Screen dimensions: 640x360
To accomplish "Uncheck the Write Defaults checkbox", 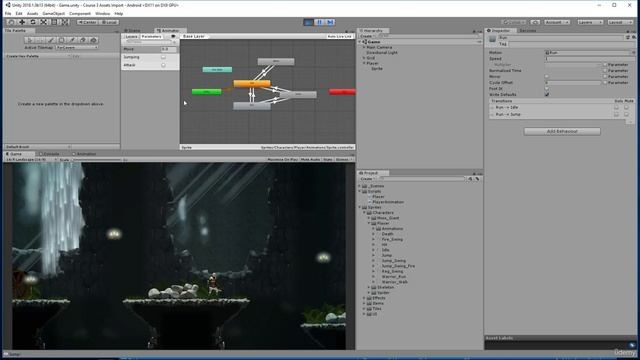I will click(547, 94).
